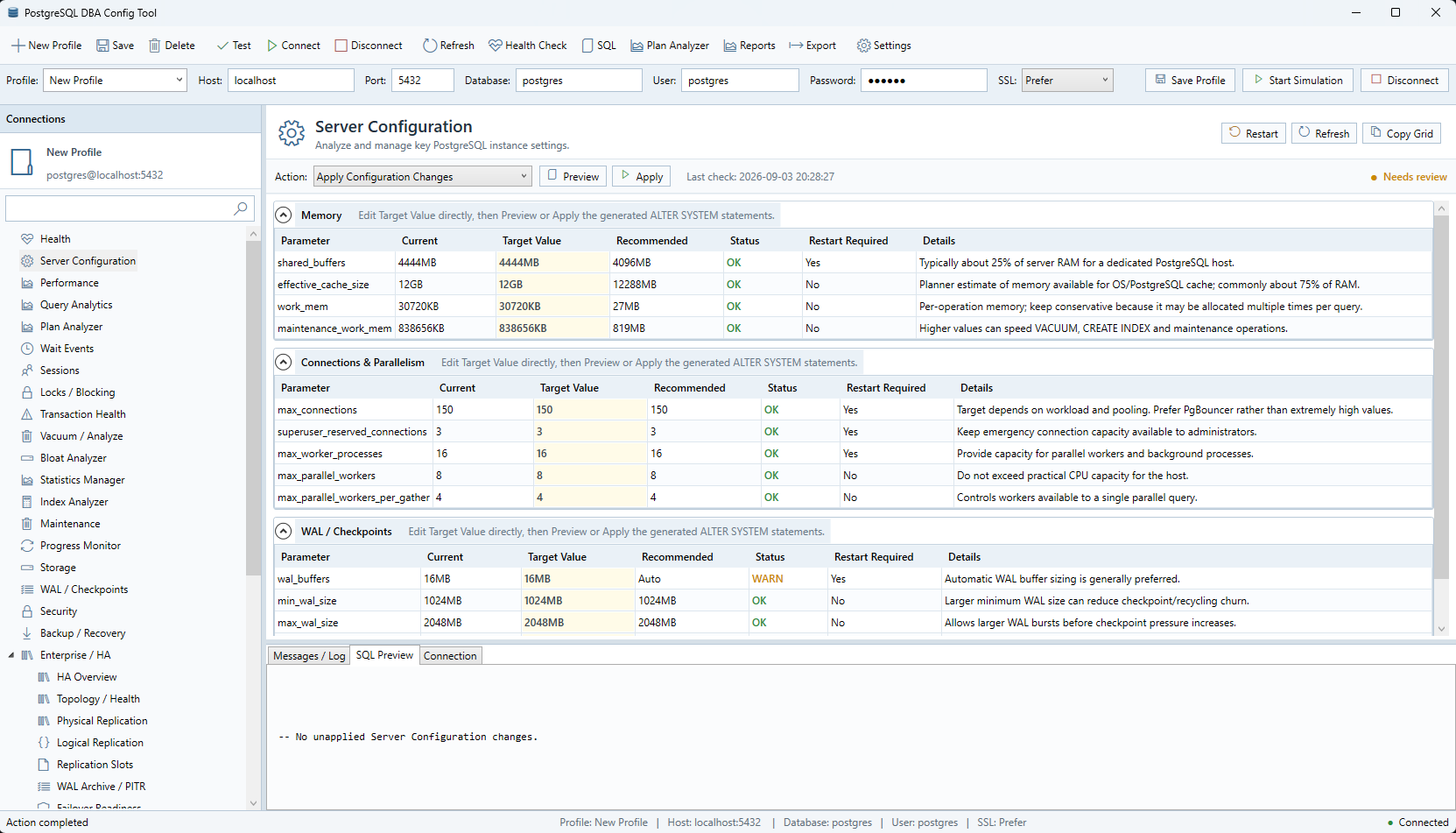The image size is (1456, 833).
Task: Collapse the Memory section
Action: click(x=284, y=215)
